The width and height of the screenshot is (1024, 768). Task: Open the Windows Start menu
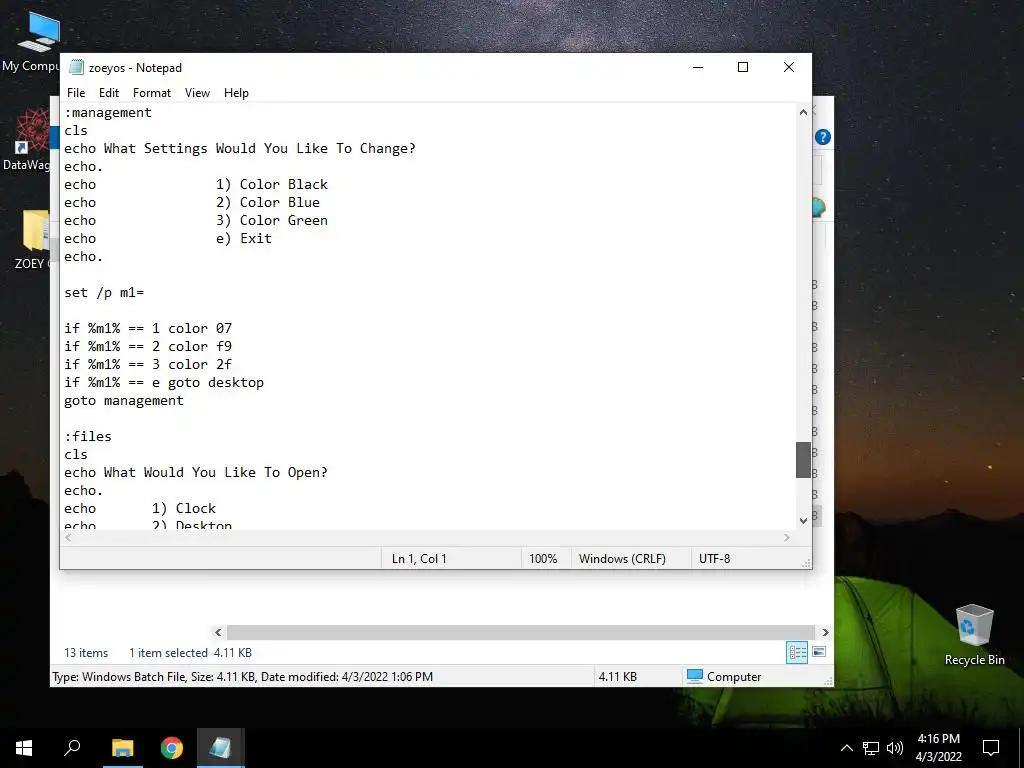click(24, 748)
